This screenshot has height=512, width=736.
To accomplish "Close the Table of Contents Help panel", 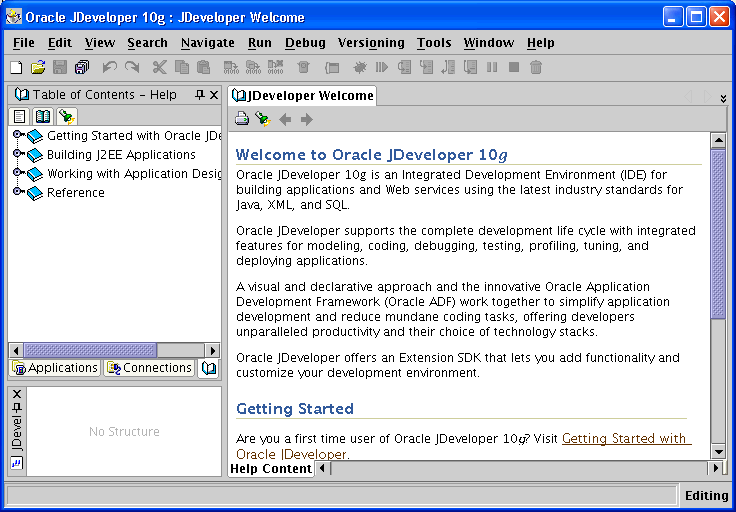I will (214, 95).
